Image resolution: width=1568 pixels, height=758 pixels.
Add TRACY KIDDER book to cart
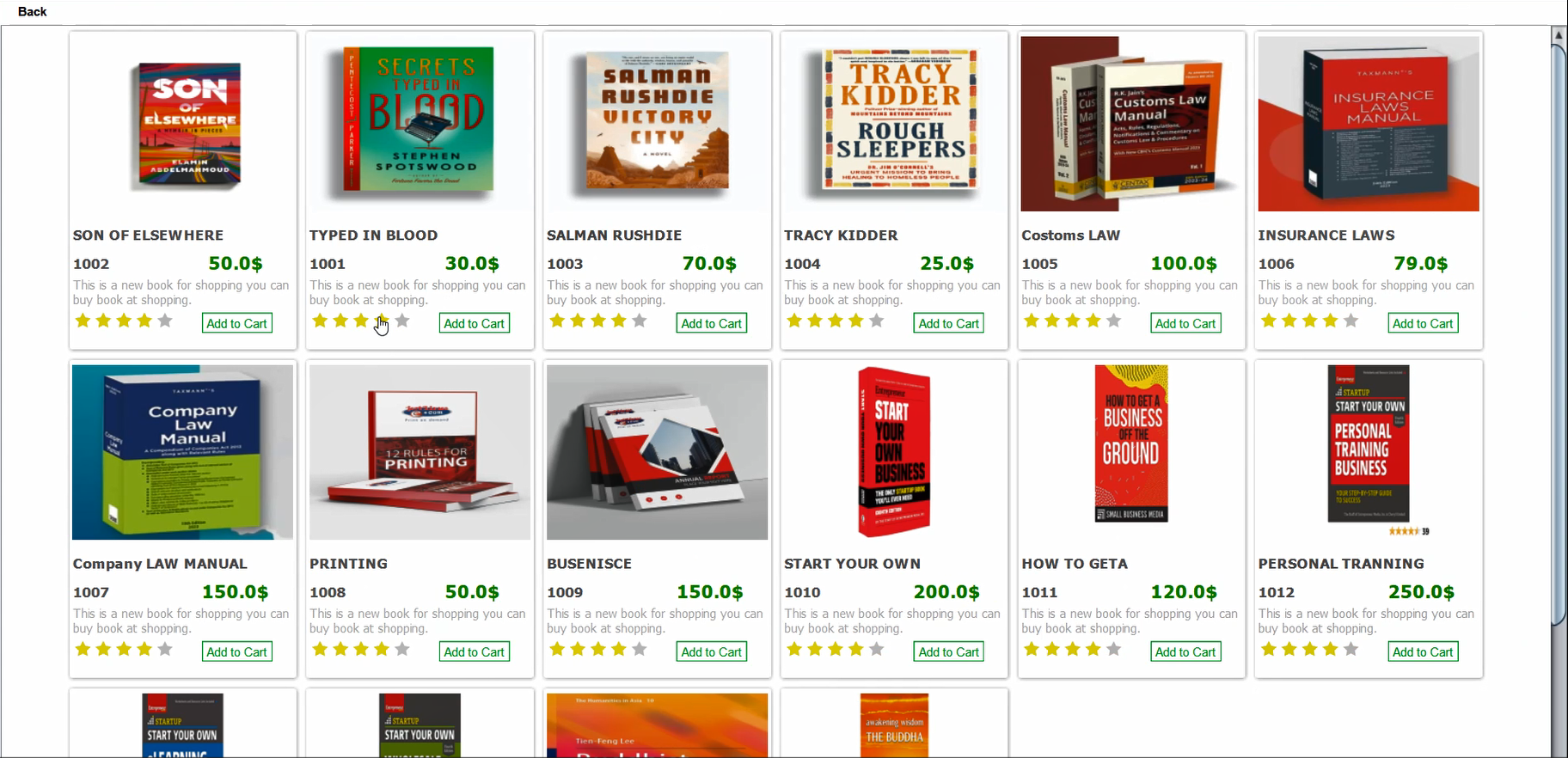(949, 323)
